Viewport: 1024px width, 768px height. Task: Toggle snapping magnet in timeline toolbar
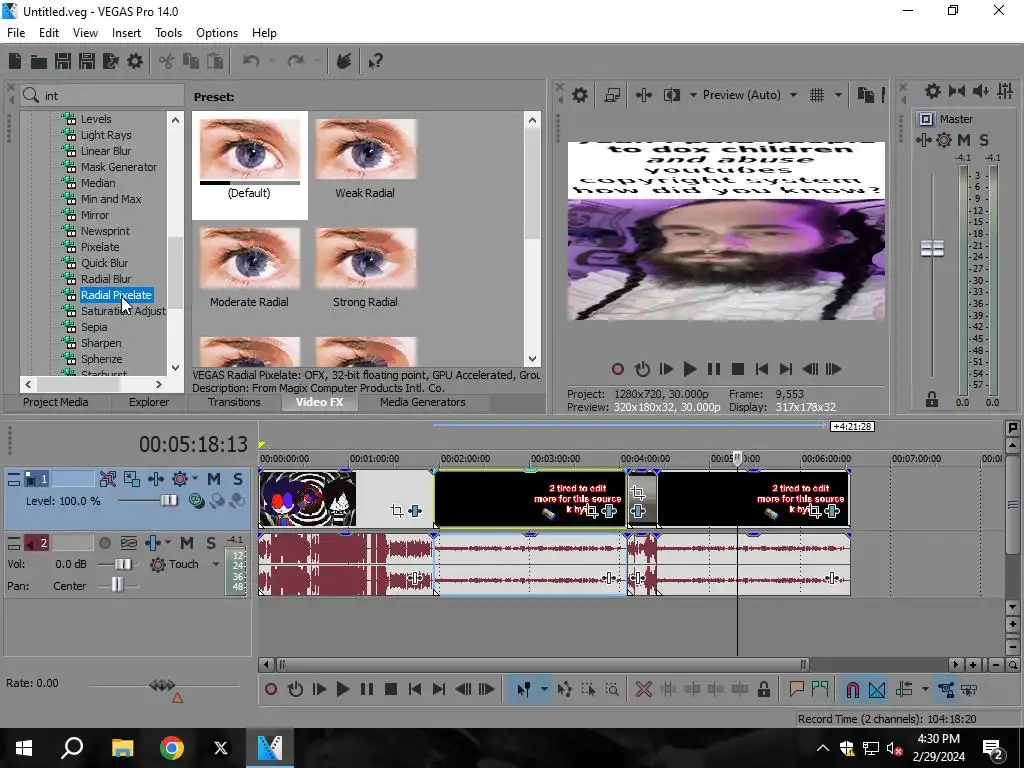click(x=852, y=689)
